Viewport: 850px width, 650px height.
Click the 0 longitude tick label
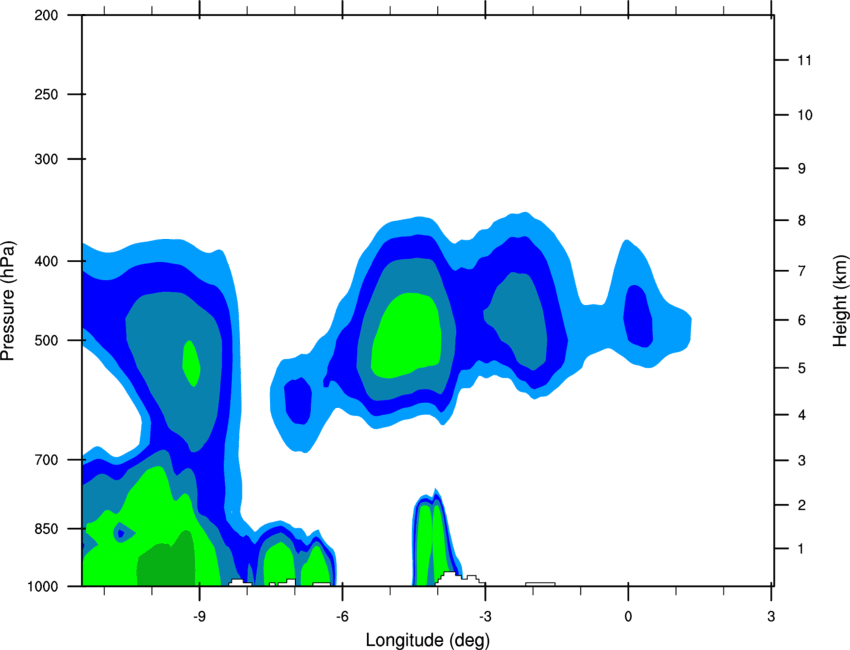(628, 616)
